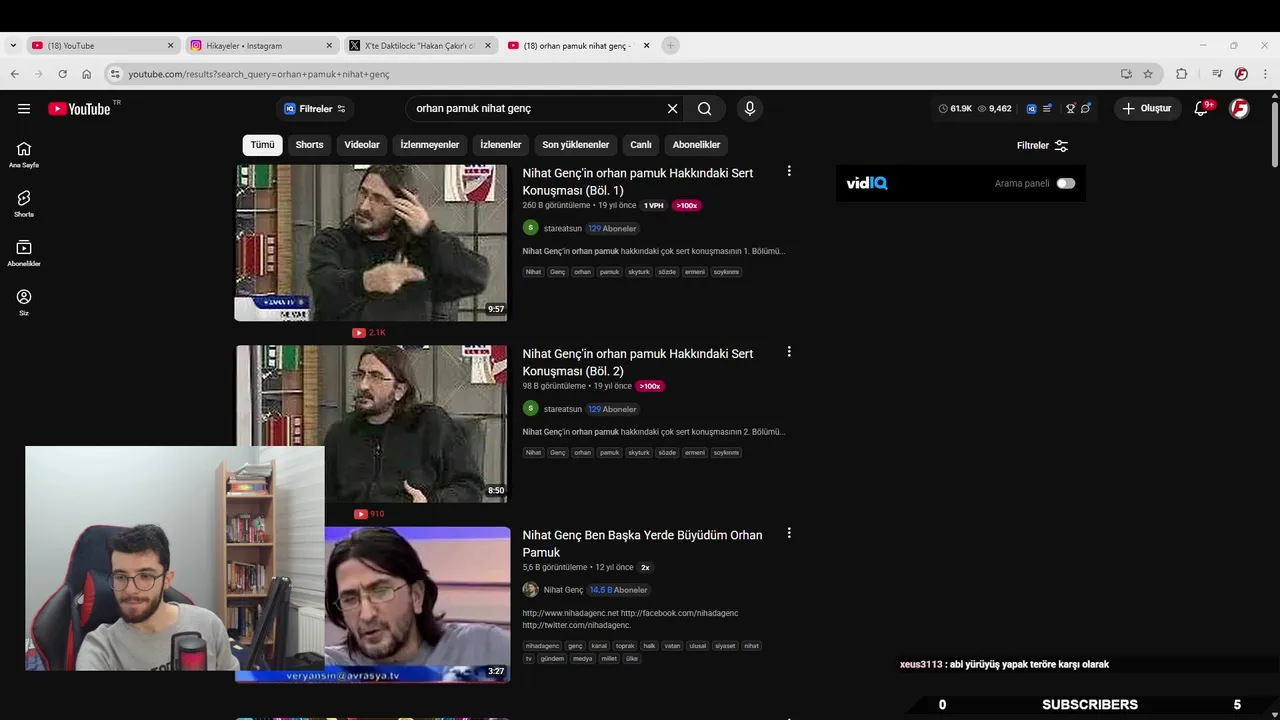The width and height of the screenshot is (1280, 720).
Task: Open media controls in browser toolbar
Action: click(1217, 74)
